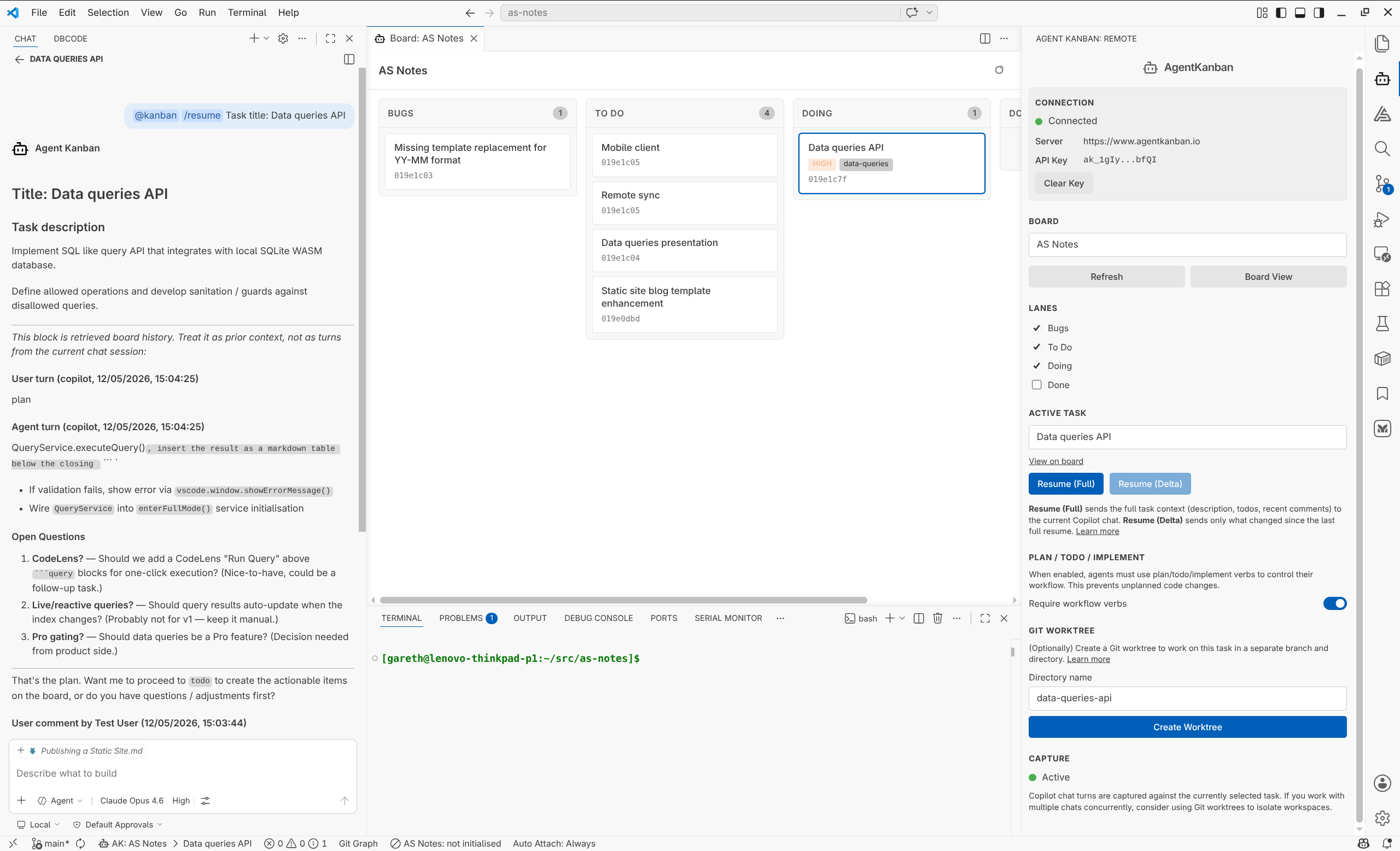Screen dimensions: 1400x851
Task: Maximize the terminal panel size
Action: [985, 618]
